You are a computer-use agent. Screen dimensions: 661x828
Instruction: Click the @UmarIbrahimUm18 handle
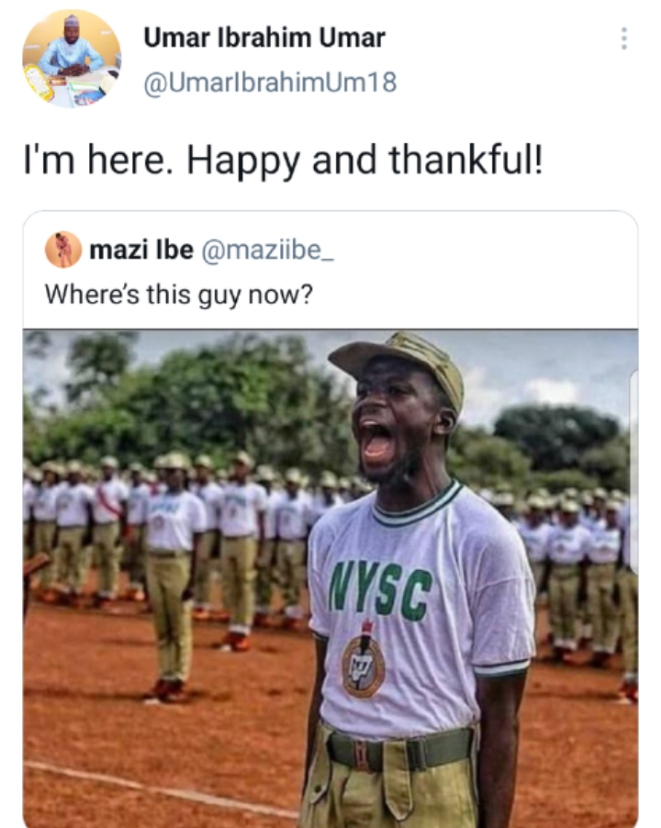coord(270,82)
